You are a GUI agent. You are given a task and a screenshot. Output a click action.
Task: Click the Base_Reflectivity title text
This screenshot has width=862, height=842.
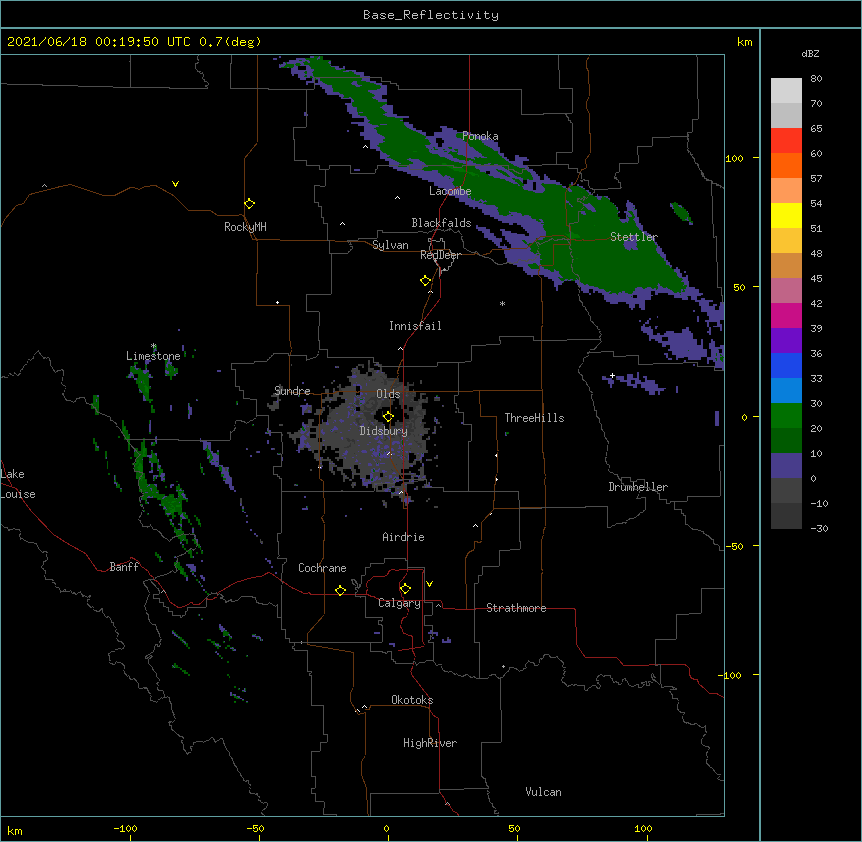431,15
